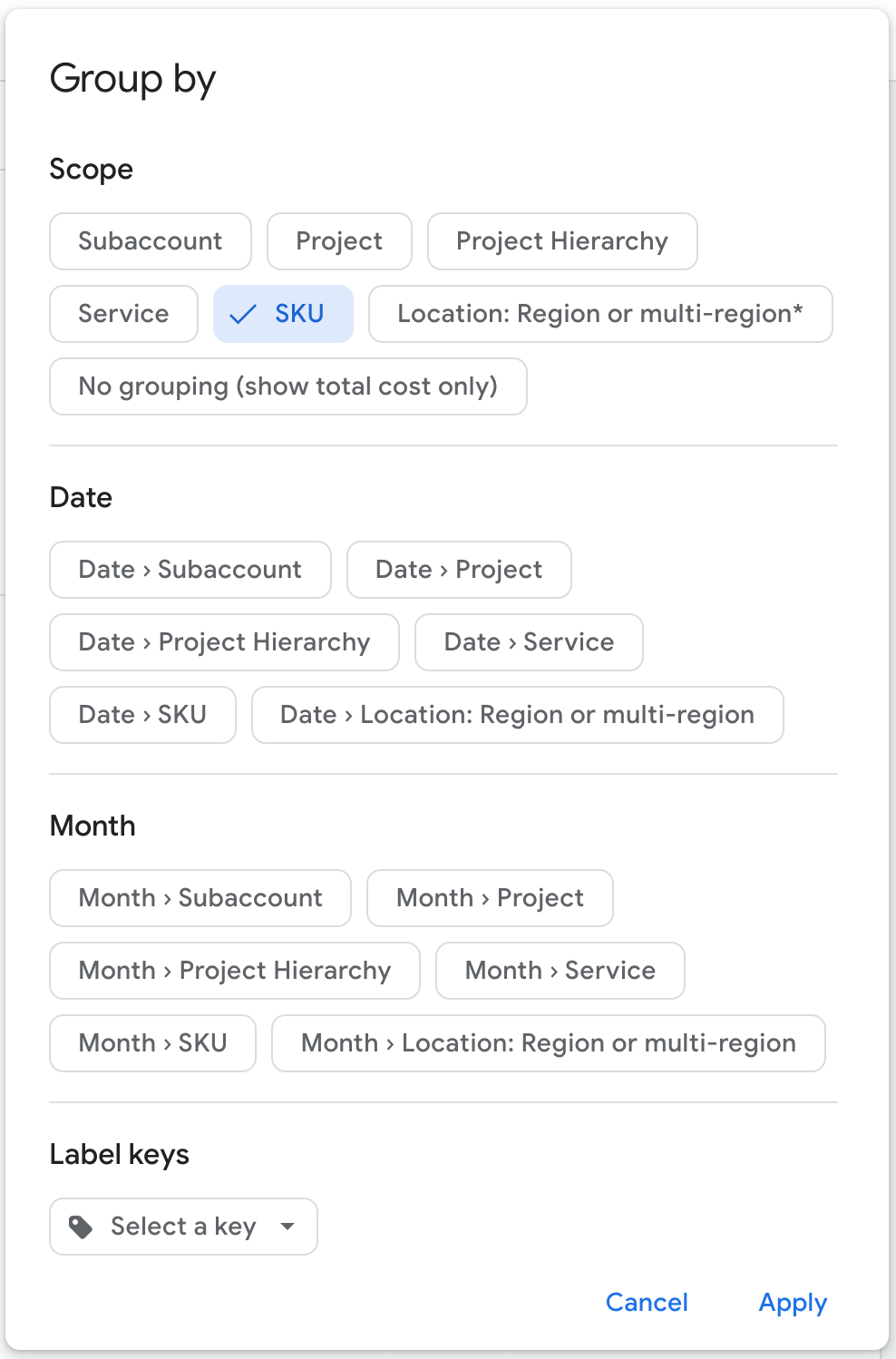Deselect the checked SKU chip
This screenshot has width=896, height=1359.
click(x=283, y=314)
